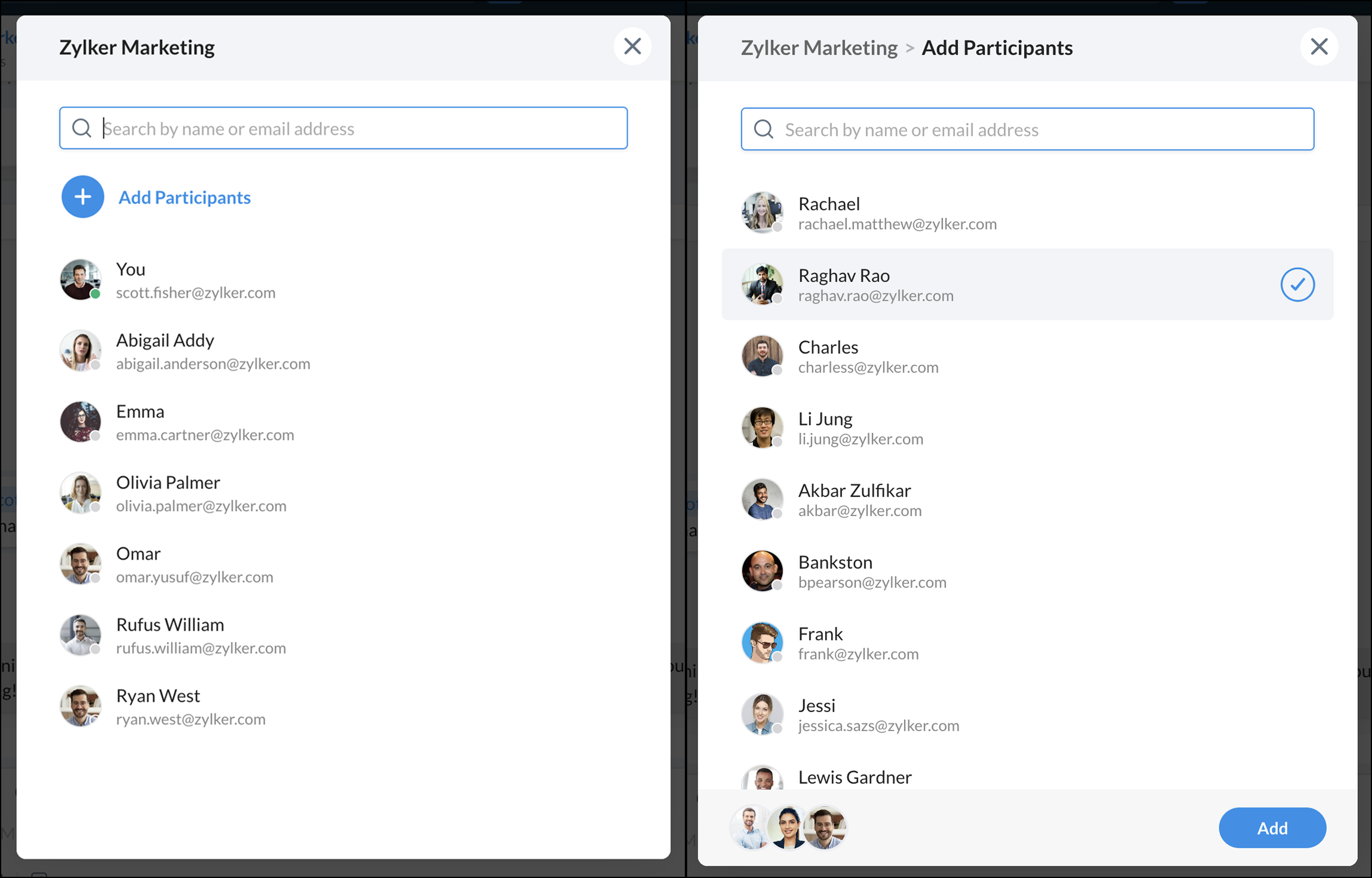Click Bankston's profile avatar
Image resolution: width=1372 pixels, height=878 pixels.
pyautogui.click(x=762, y=571)
